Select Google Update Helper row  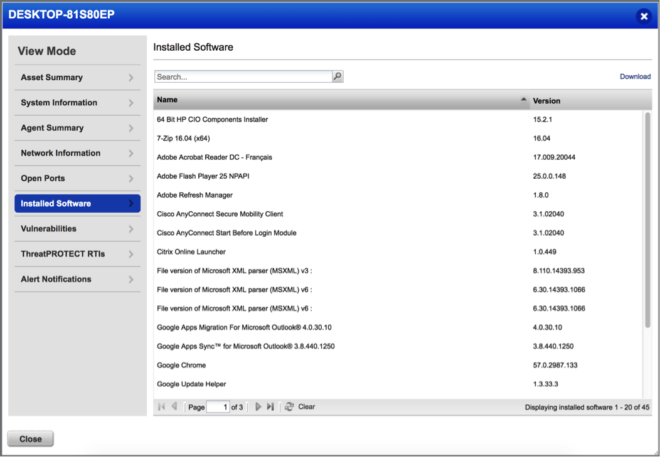tap(398, 384)
